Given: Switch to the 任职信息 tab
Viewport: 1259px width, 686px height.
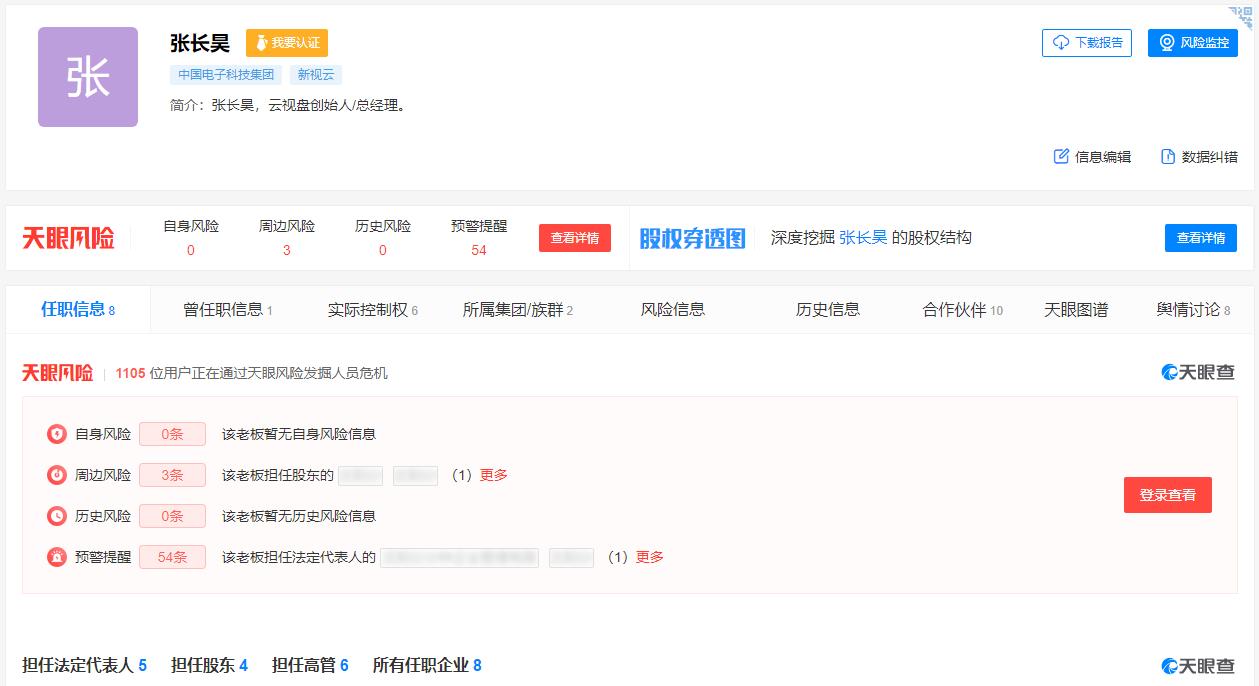Looking at the screenshot, I should point(78,310).
